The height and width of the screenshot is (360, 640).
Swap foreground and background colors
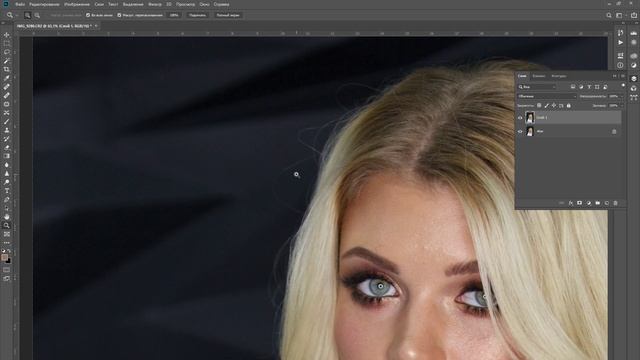click(9, 251)
